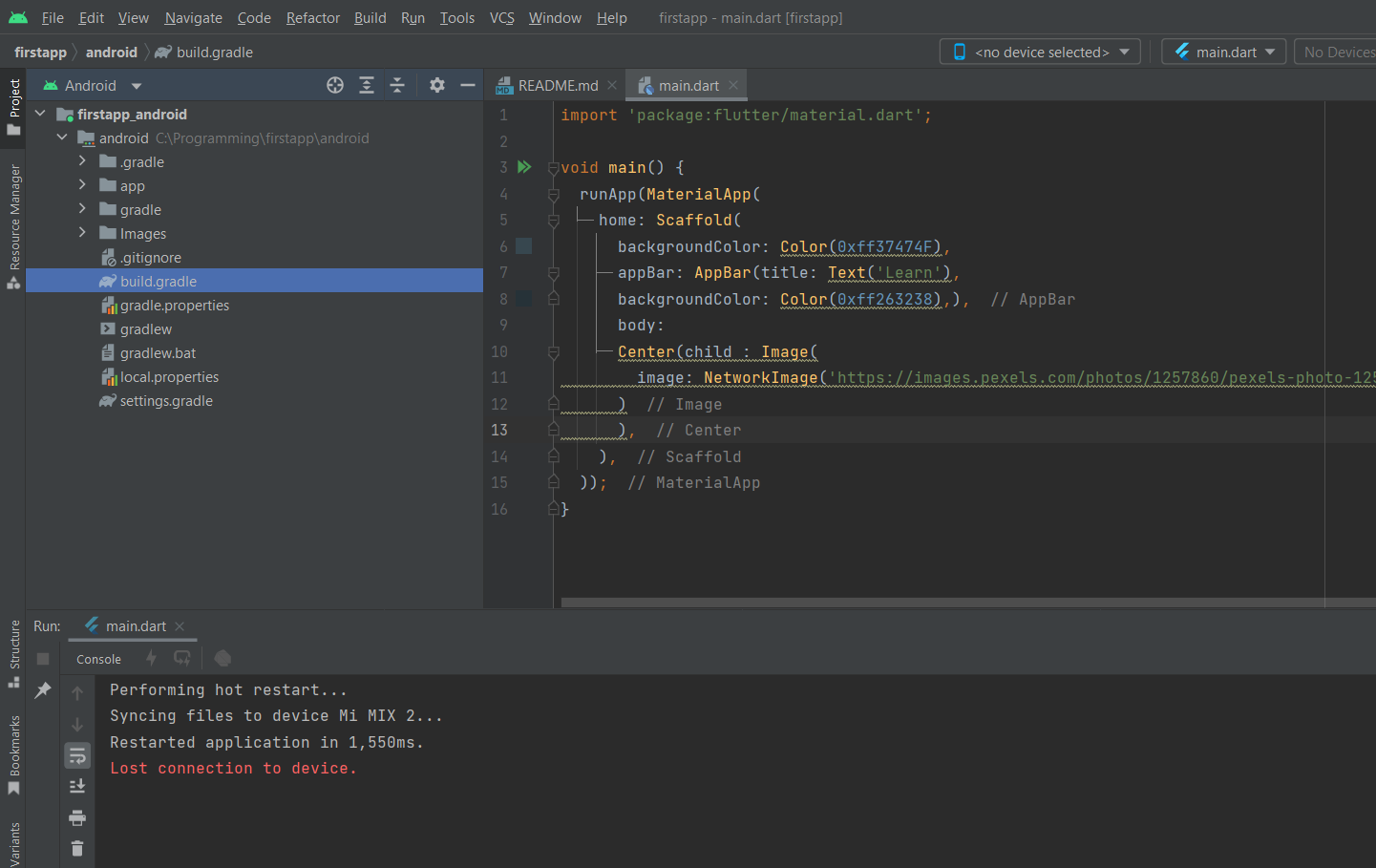The height and width of the screenshot is (868, 1376).
Task: Expand the app folder
Action: [x=82, y=185]
